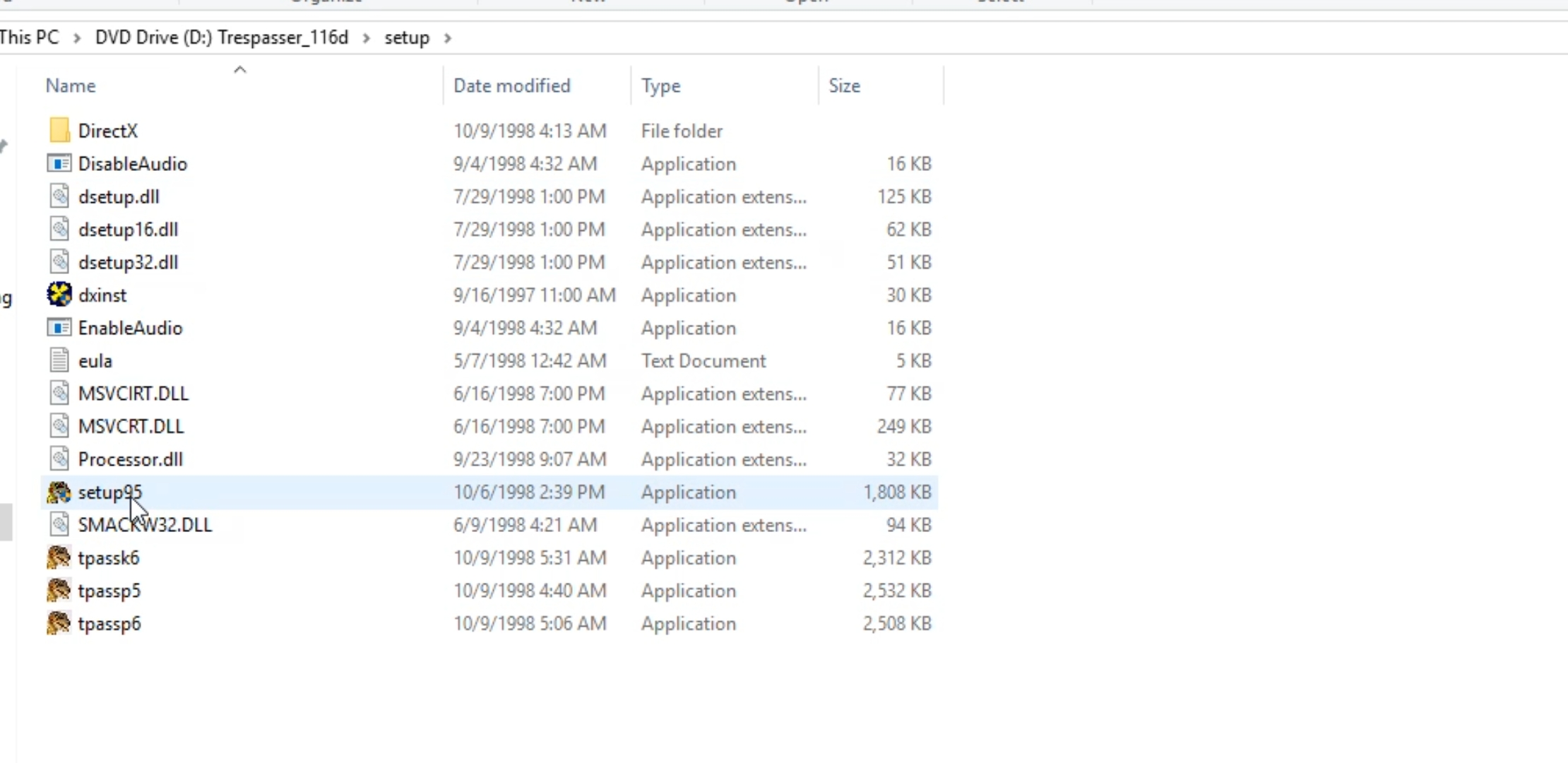
Task: Select the tpassp6 application icon
Action: (x=59, y=624)
